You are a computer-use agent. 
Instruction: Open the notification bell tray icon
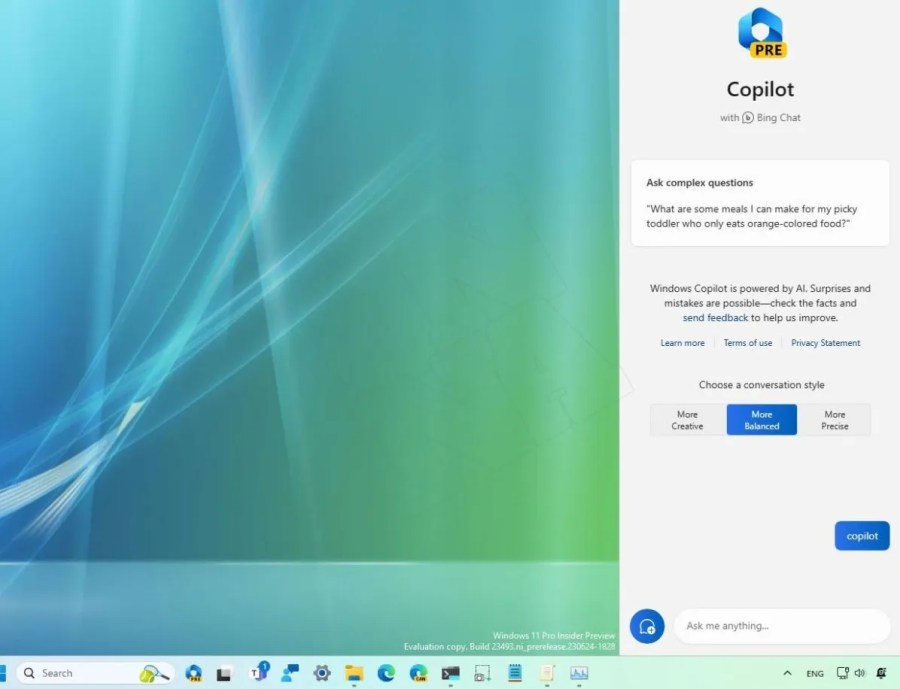coord(882,673)
